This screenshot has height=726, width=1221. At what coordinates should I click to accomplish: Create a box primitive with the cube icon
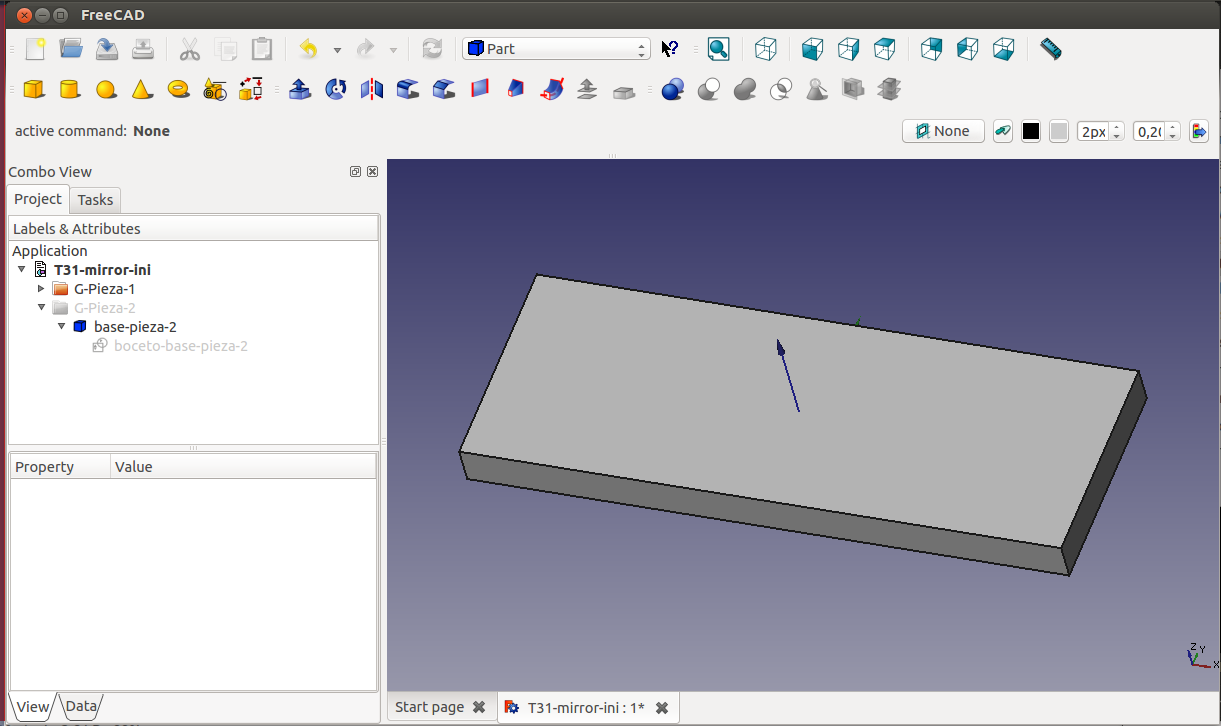click(x=34, y=90)
